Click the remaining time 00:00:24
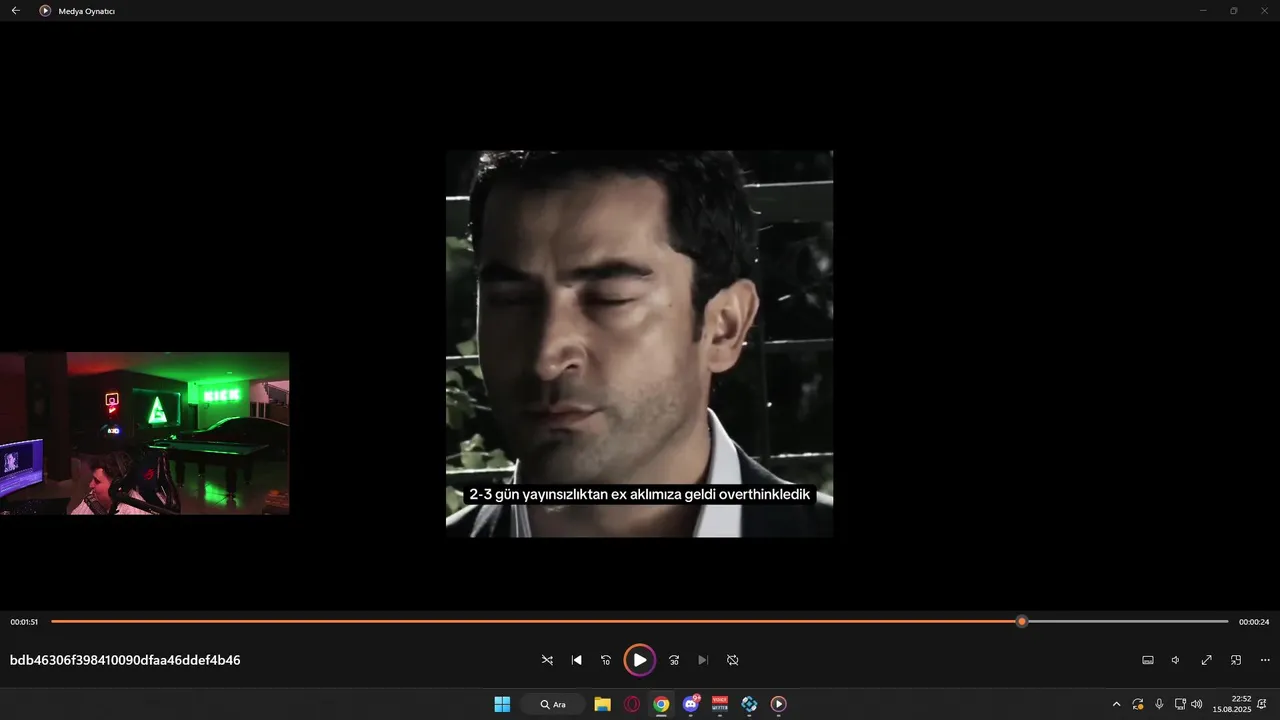Viewport: 1280px width, 720px height. [x=1253, y=622]
